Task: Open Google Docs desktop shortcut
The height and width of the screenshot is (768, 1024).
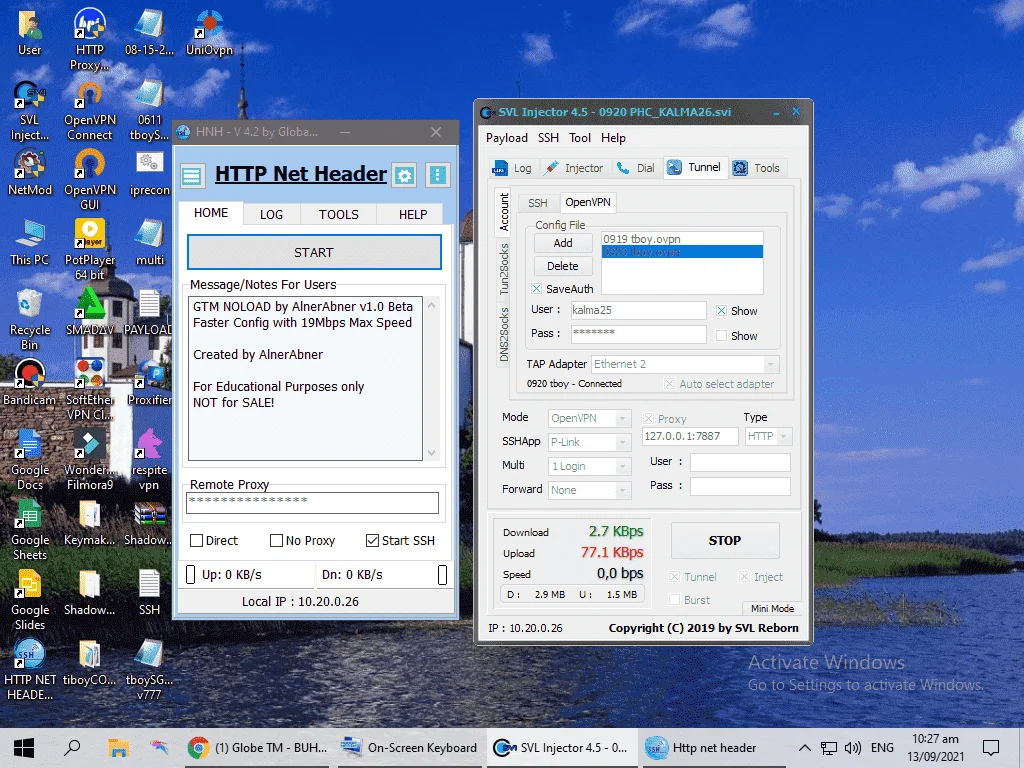Action: point(29,460)
